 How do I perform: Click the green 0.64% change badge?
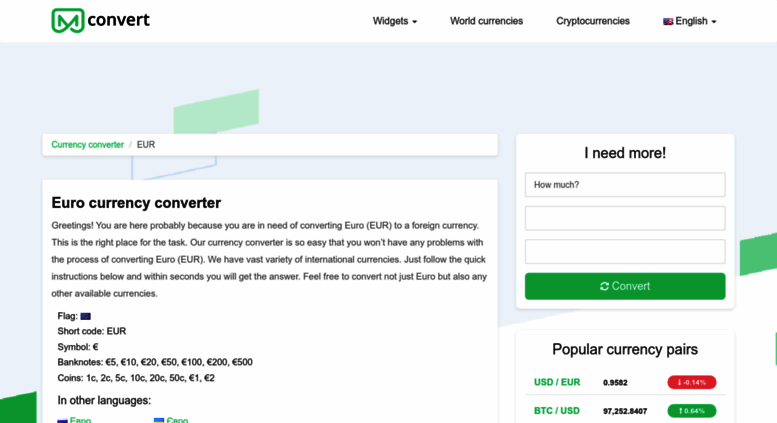point(691,411)
